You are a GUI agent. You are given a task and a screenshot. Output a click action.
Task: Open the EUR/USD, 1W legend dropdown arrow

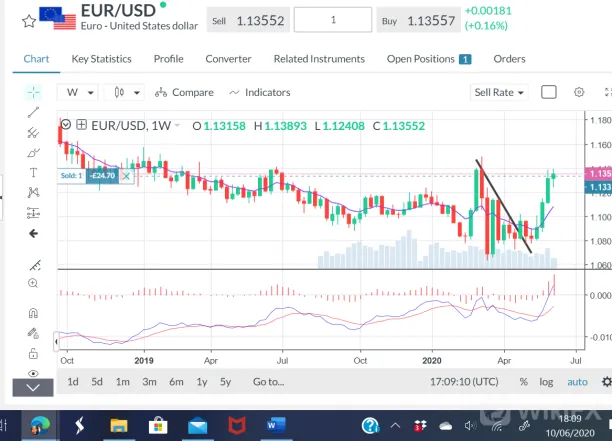[177, 125]
